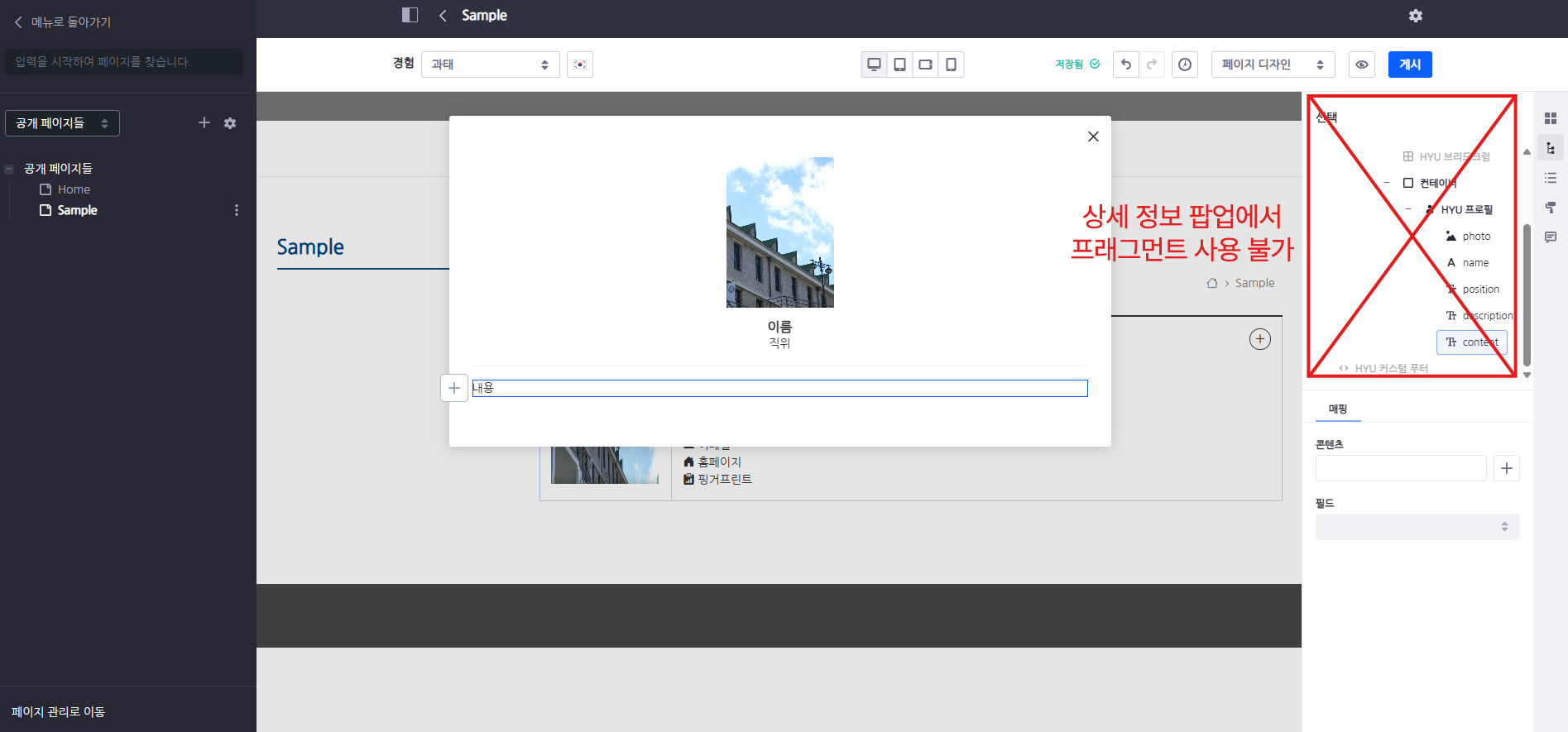This screenshot has height=732, width=1568.
Task: Click the 게시 publish button
Action: (1409, 65)
